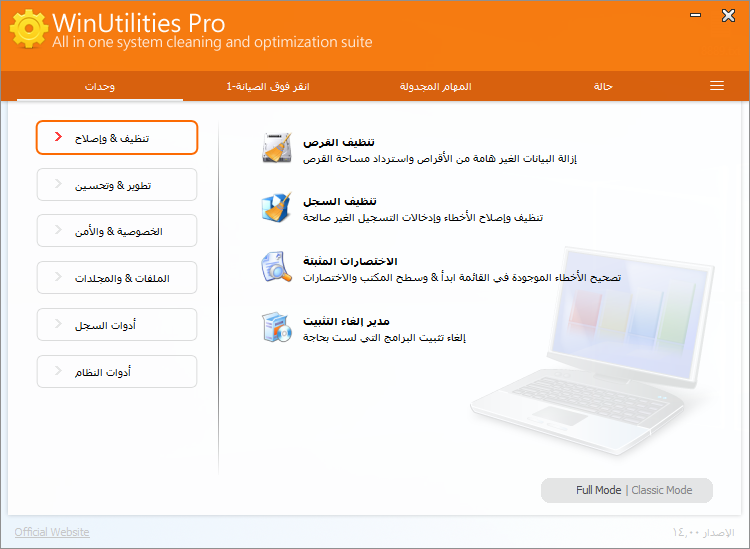Click the تنظيف القرص title

pos(339,142)
